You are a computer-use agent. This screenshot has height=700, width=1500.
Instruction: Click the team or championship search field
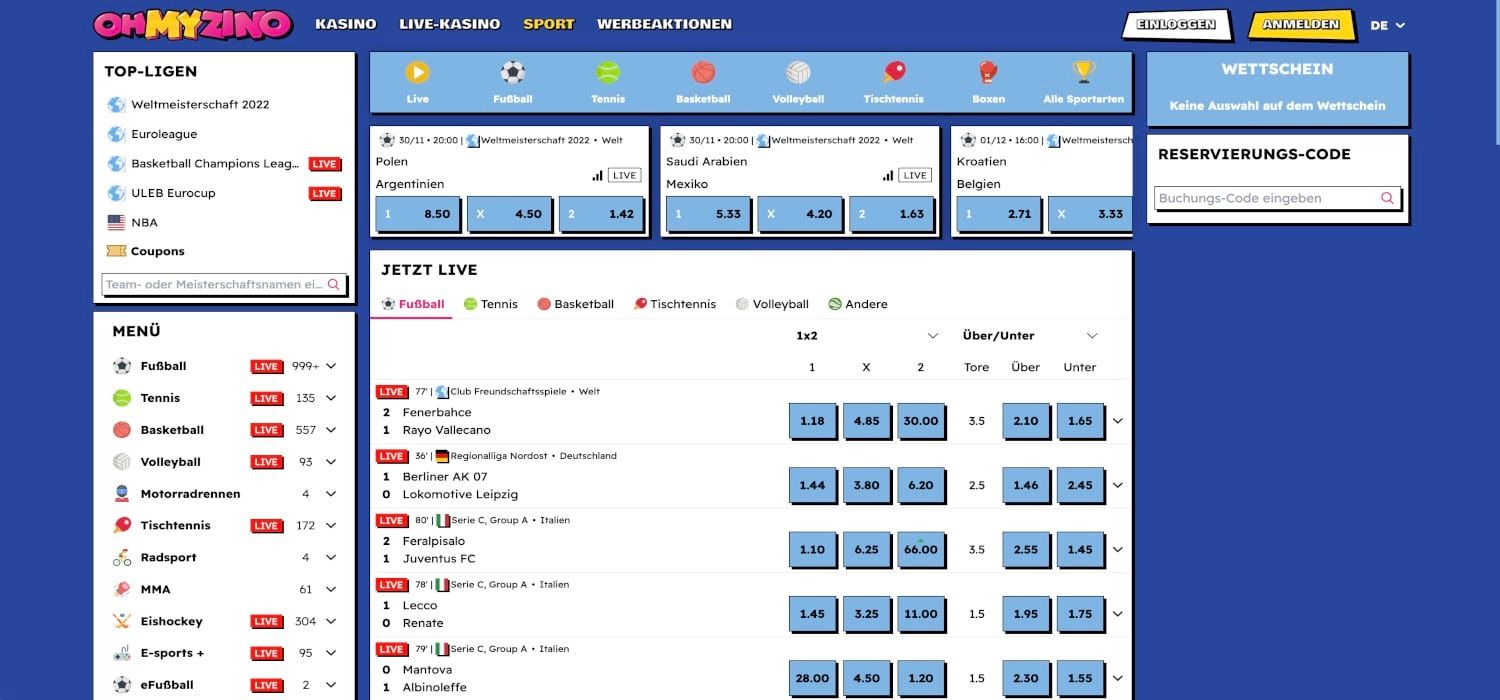(215, 285)
